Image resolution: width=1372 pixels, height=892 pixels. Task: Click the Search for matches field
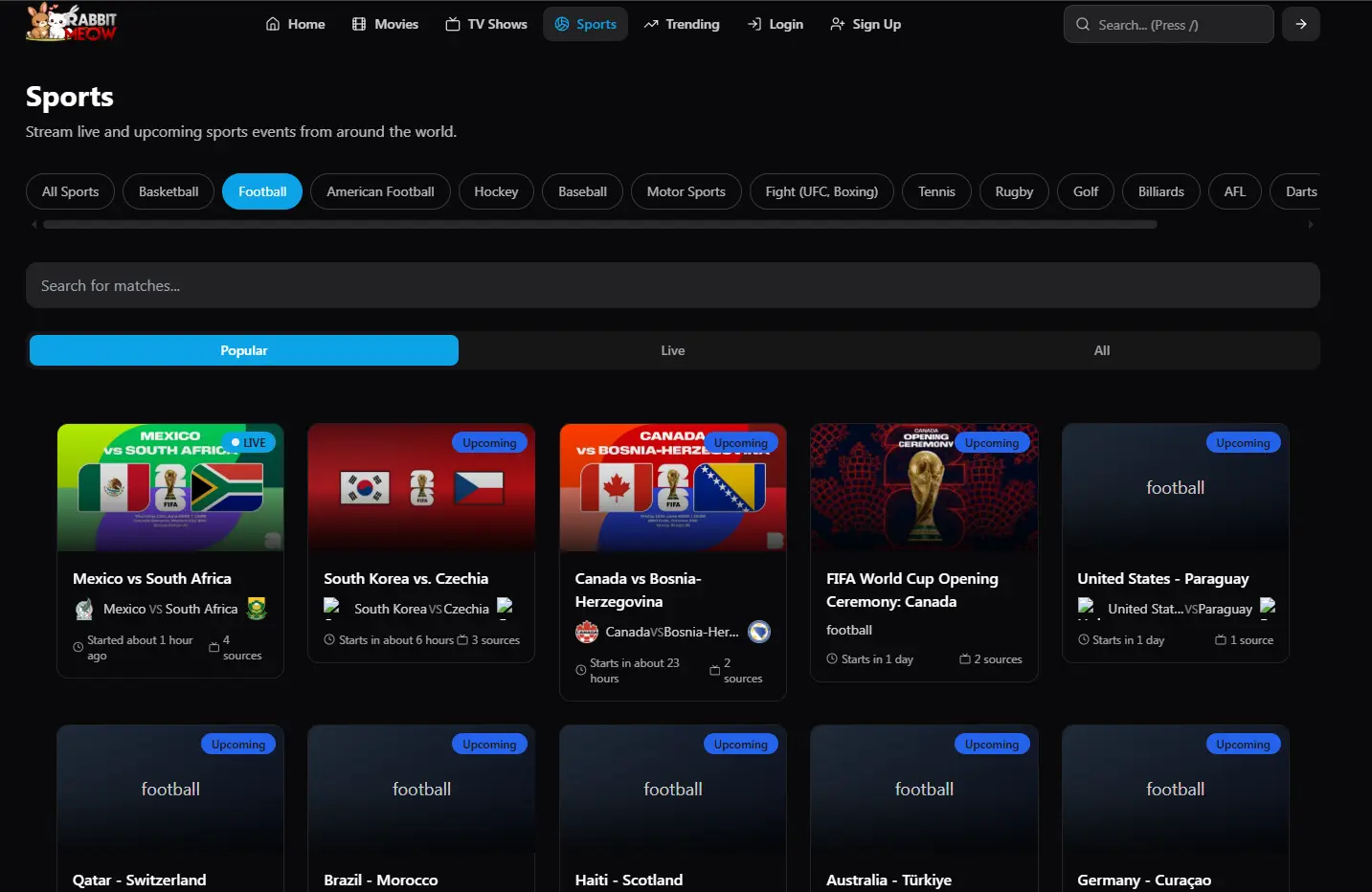click(673, 285)
